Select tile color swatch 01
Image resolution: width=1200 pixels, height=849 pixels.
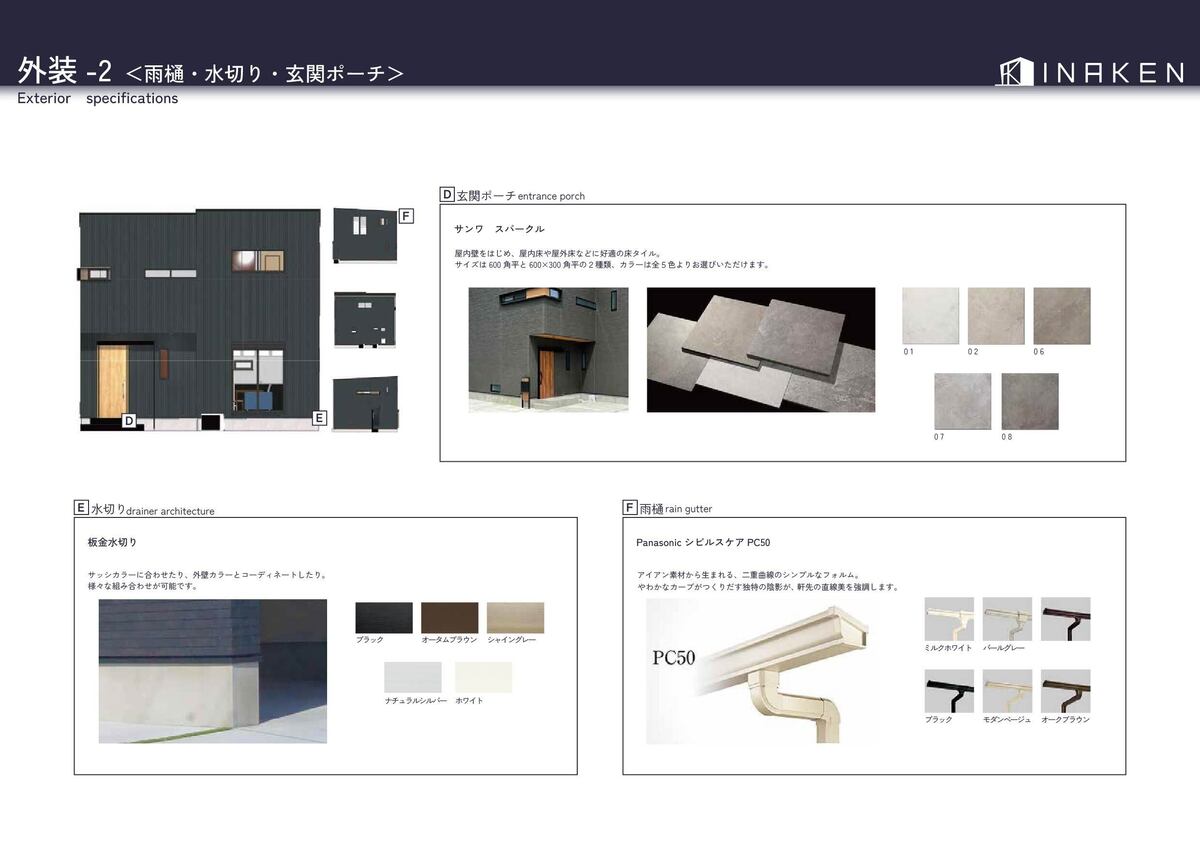[x=930, y=316]
